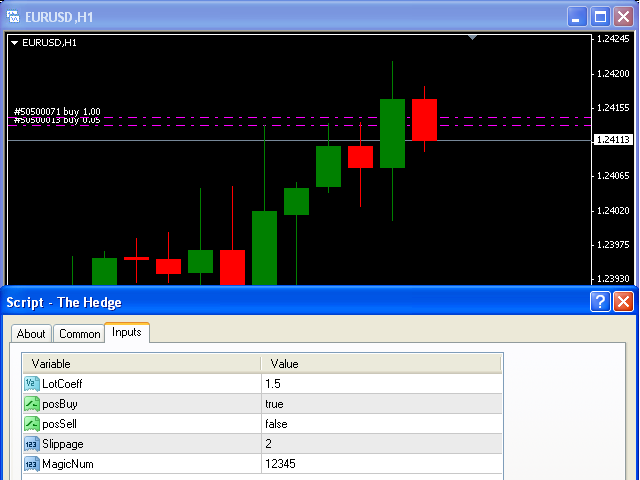
Task: Click the posSell boolean icon
Action: [x=31, y=424]
